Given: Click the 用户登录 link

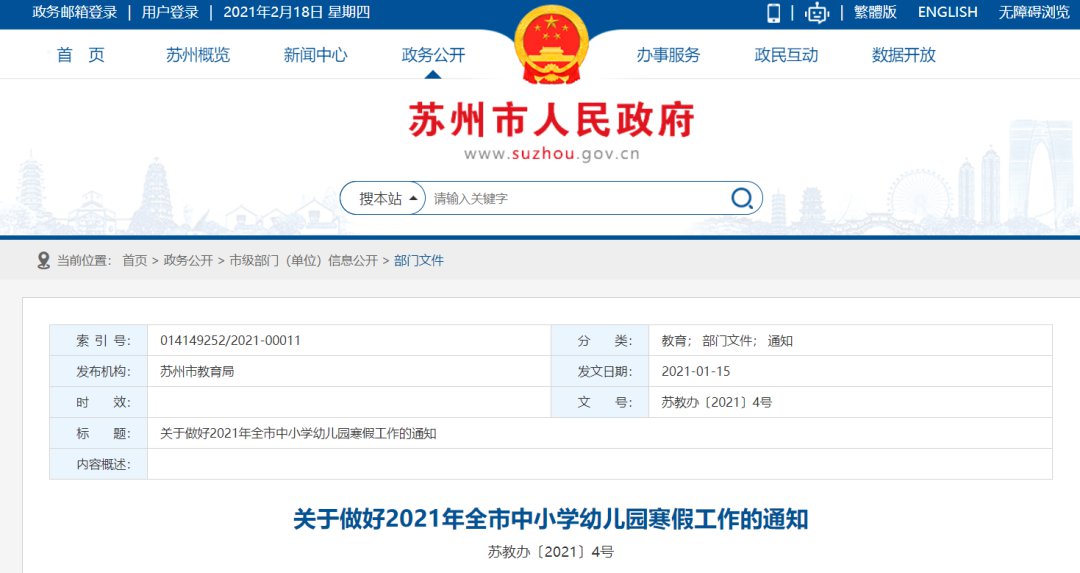Looking at the screenshot, I should 170,12.
